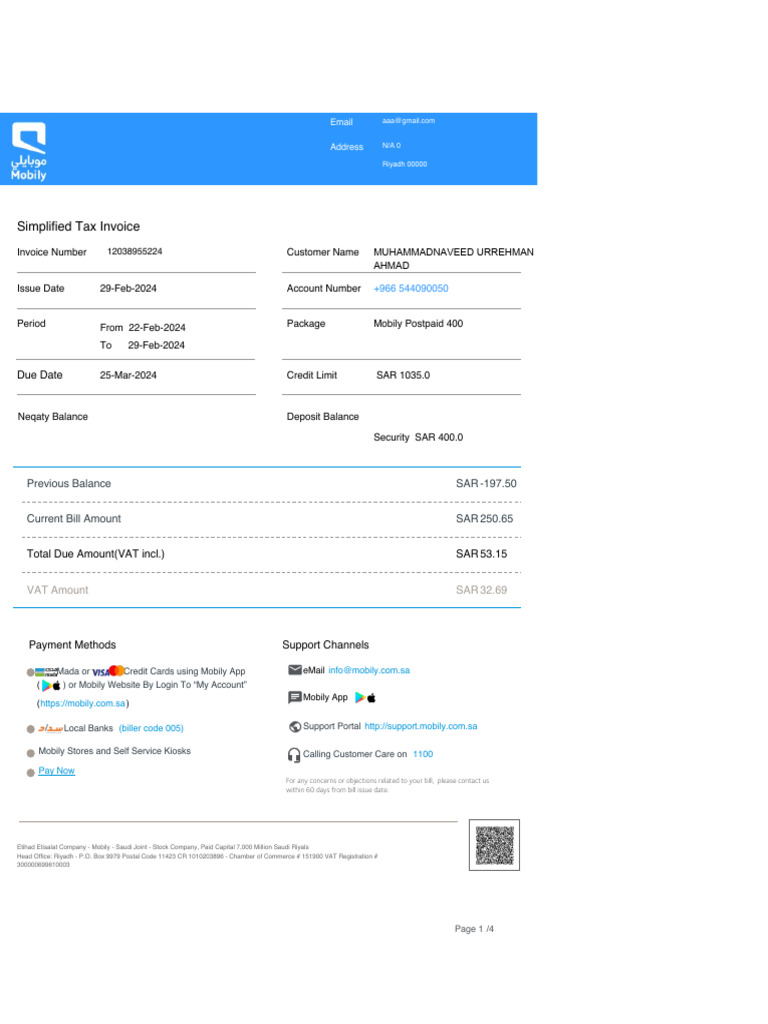Click the Mobily logo in header
Image resolution: width=768 pixels, height=1024 pixels.
29,151
